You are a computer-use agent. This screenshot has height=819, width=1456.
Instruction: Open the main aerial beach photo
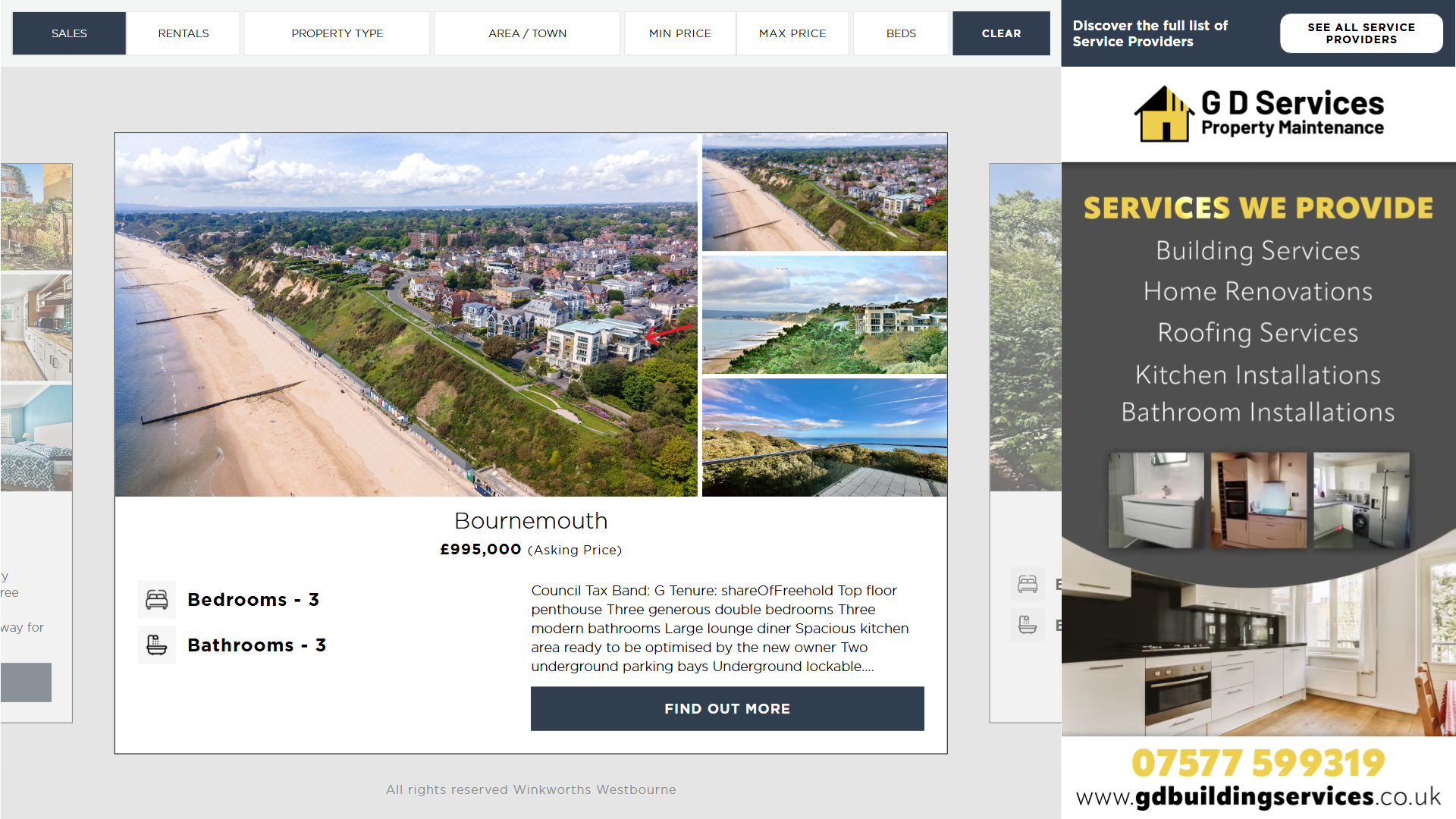(x=406, y=315)
